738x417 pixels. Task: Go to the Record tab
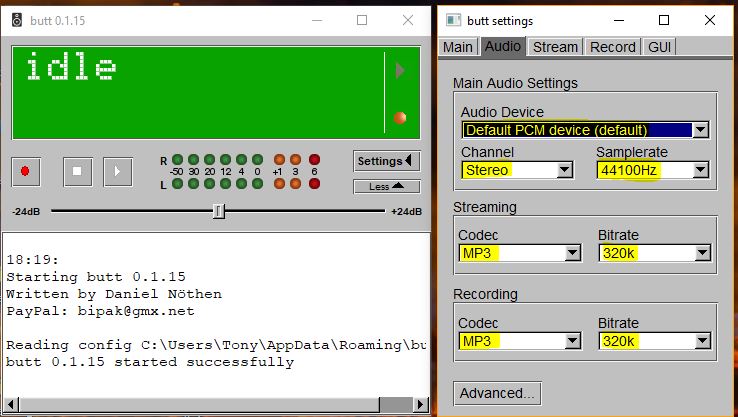[x=613, y=47]
